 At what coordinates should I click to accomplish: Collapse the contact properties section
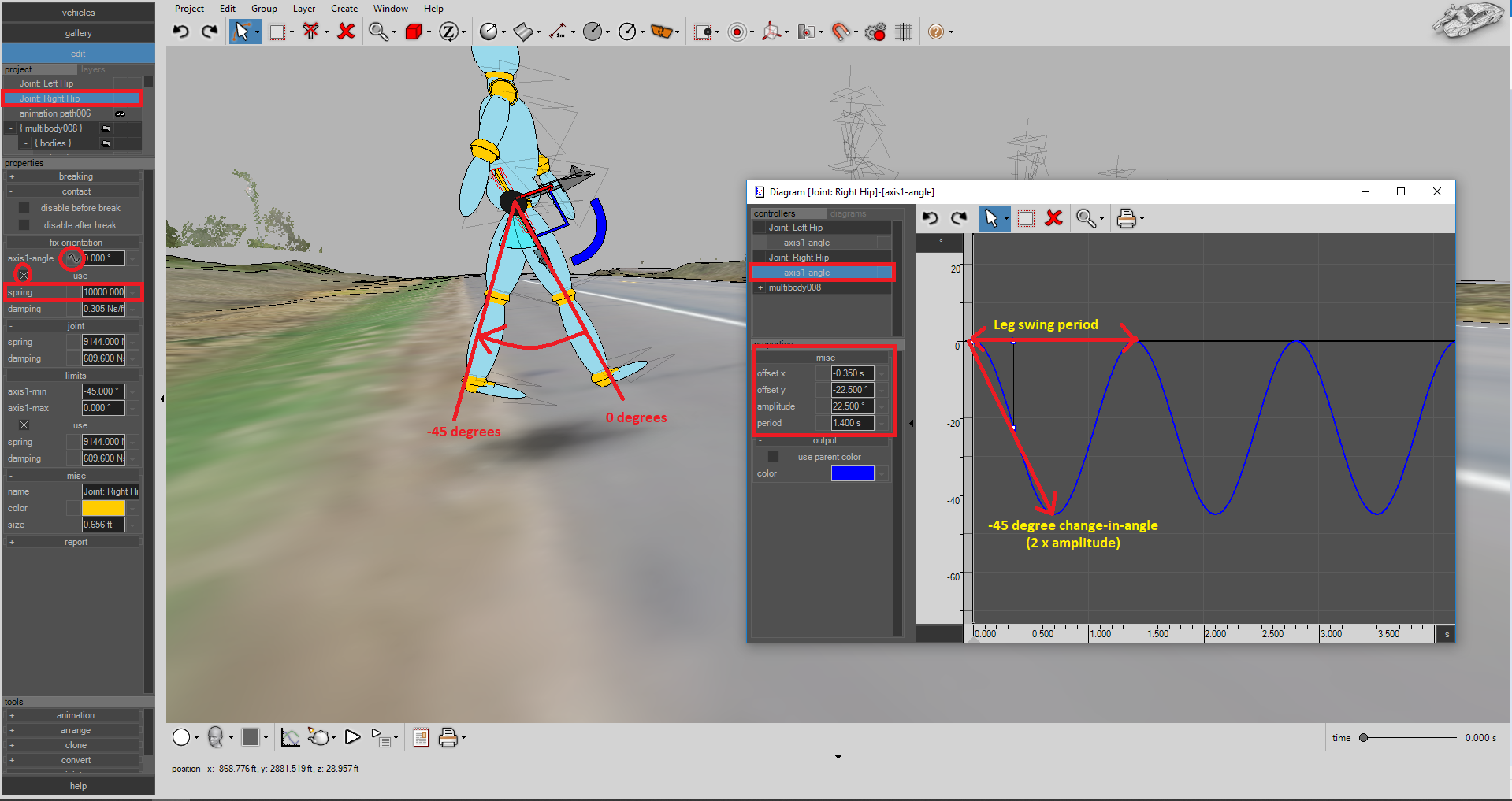(12, 191)
